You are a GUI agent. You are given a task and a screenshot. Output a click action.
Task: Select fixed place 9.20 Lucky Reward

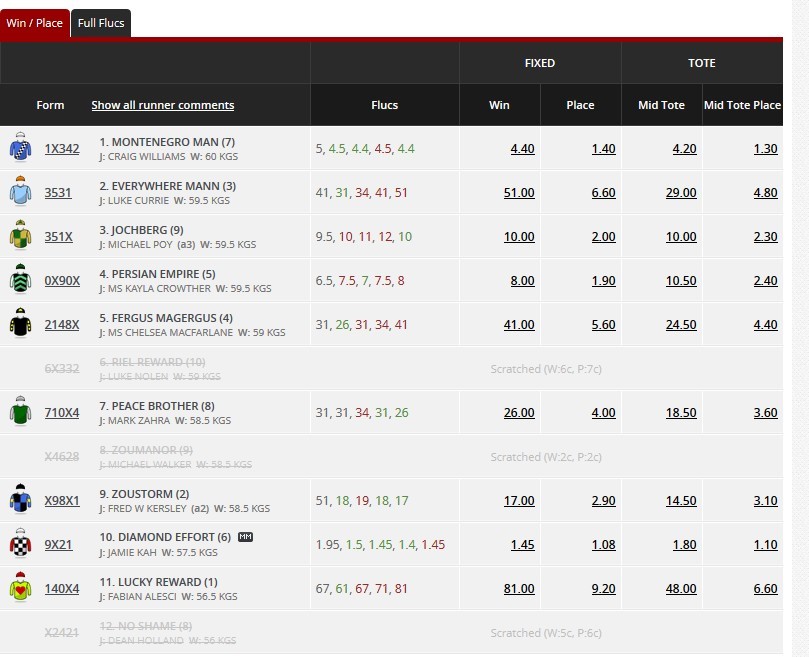[603, 588]
